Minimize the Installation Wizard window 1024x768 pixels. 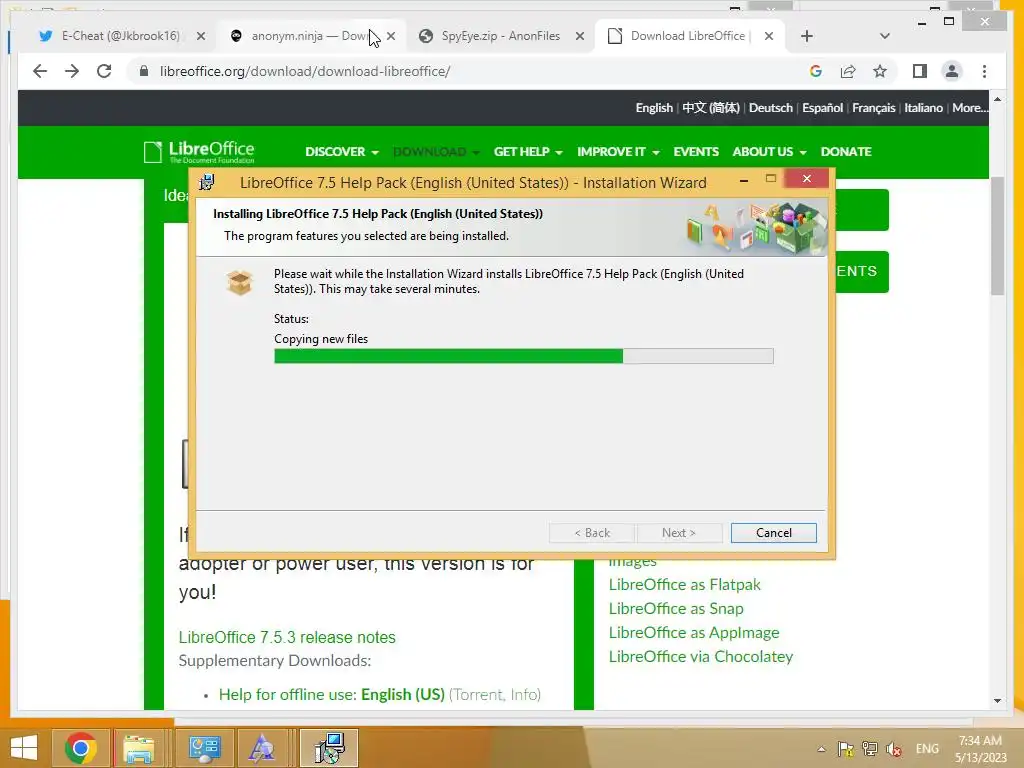(744, 180)
